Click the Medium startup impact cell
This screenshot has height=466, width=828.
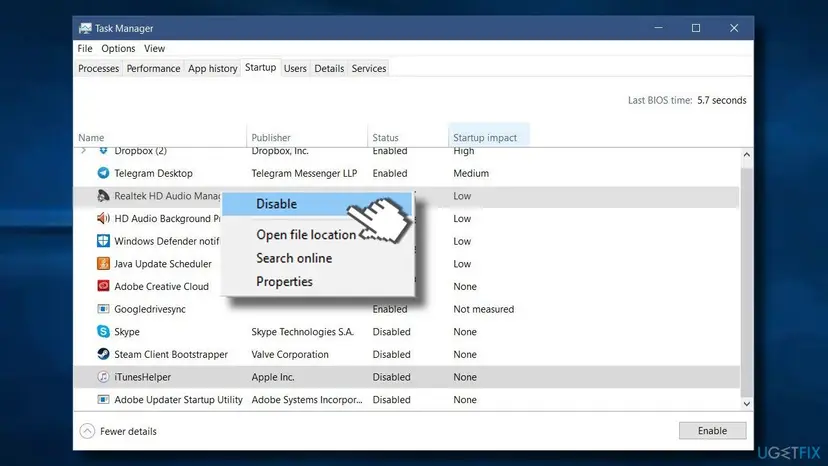click(471, 173)
